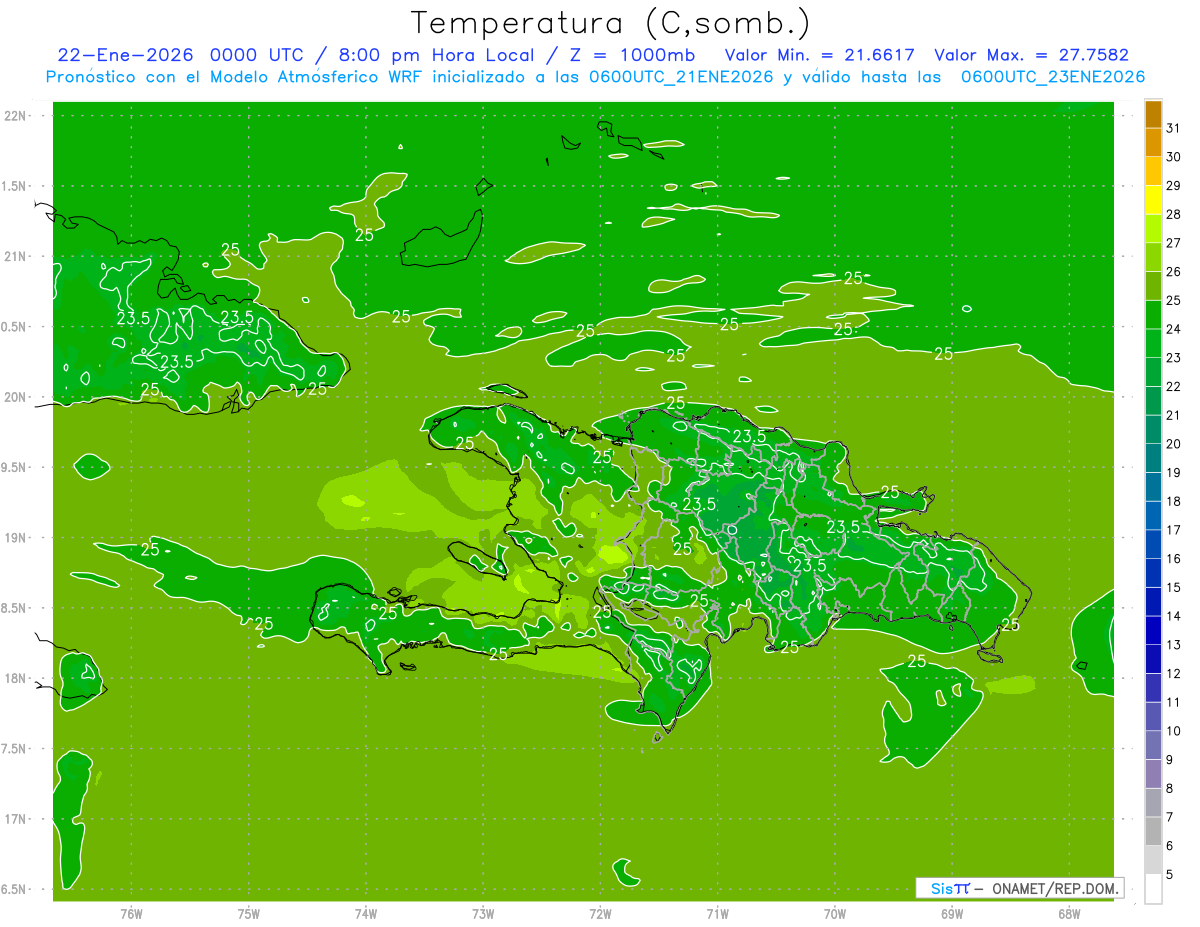
Task: Click the color scale value 8
Action: (1170, 789)
